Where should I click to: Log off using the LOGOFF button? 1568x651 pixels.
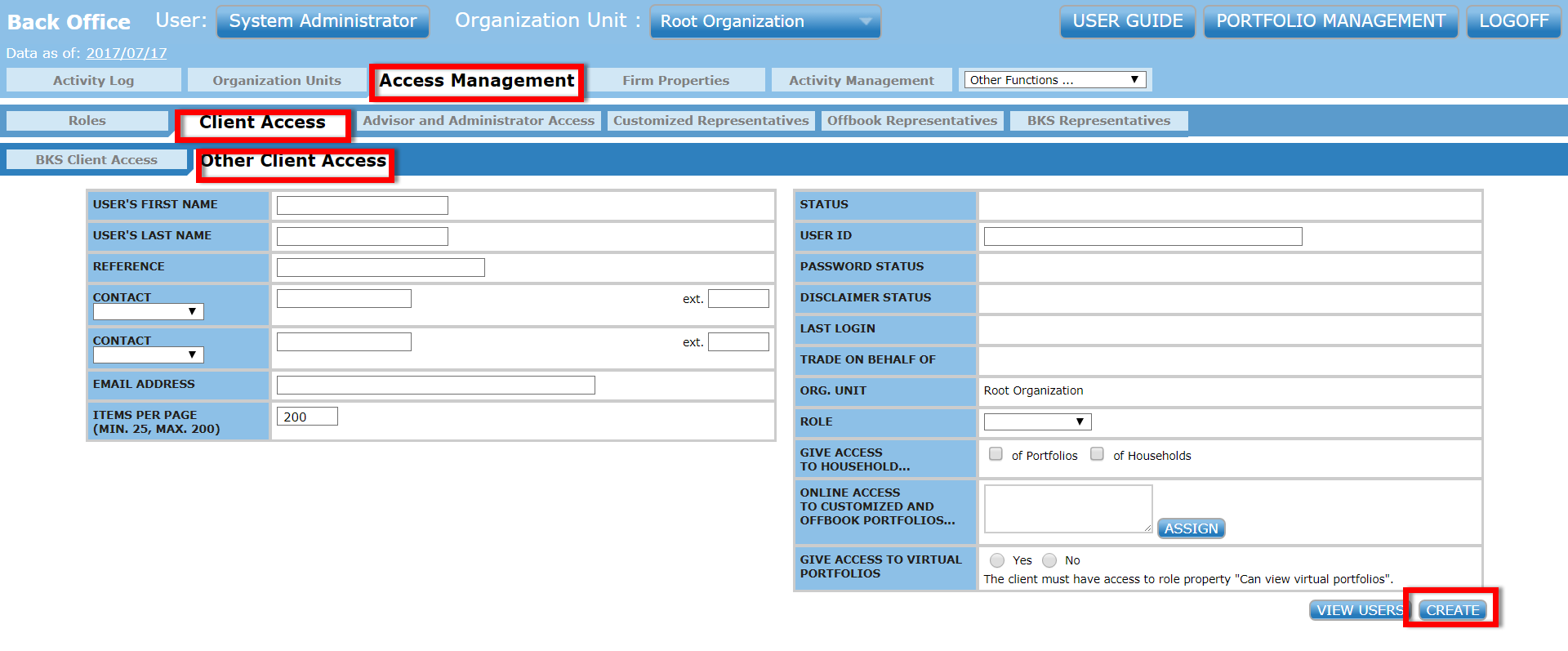pyautogui.click(x=1513, y=21)
